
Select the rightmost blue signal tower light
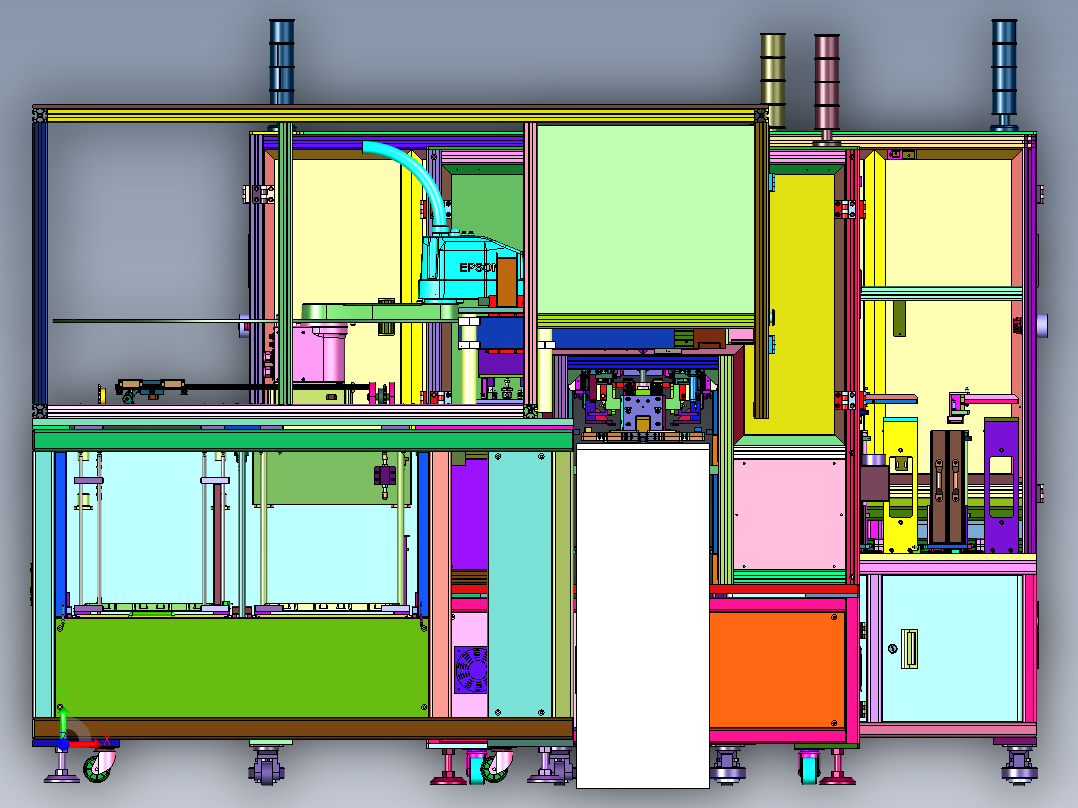point(1004,73)
